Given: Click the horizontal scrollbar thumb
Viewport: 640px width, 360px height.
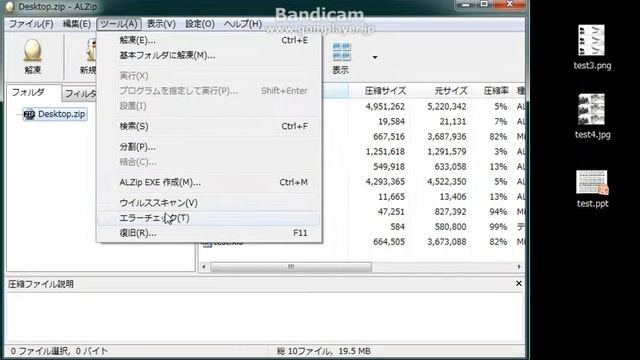Looking at the screenshot, I should pos(291,267).
